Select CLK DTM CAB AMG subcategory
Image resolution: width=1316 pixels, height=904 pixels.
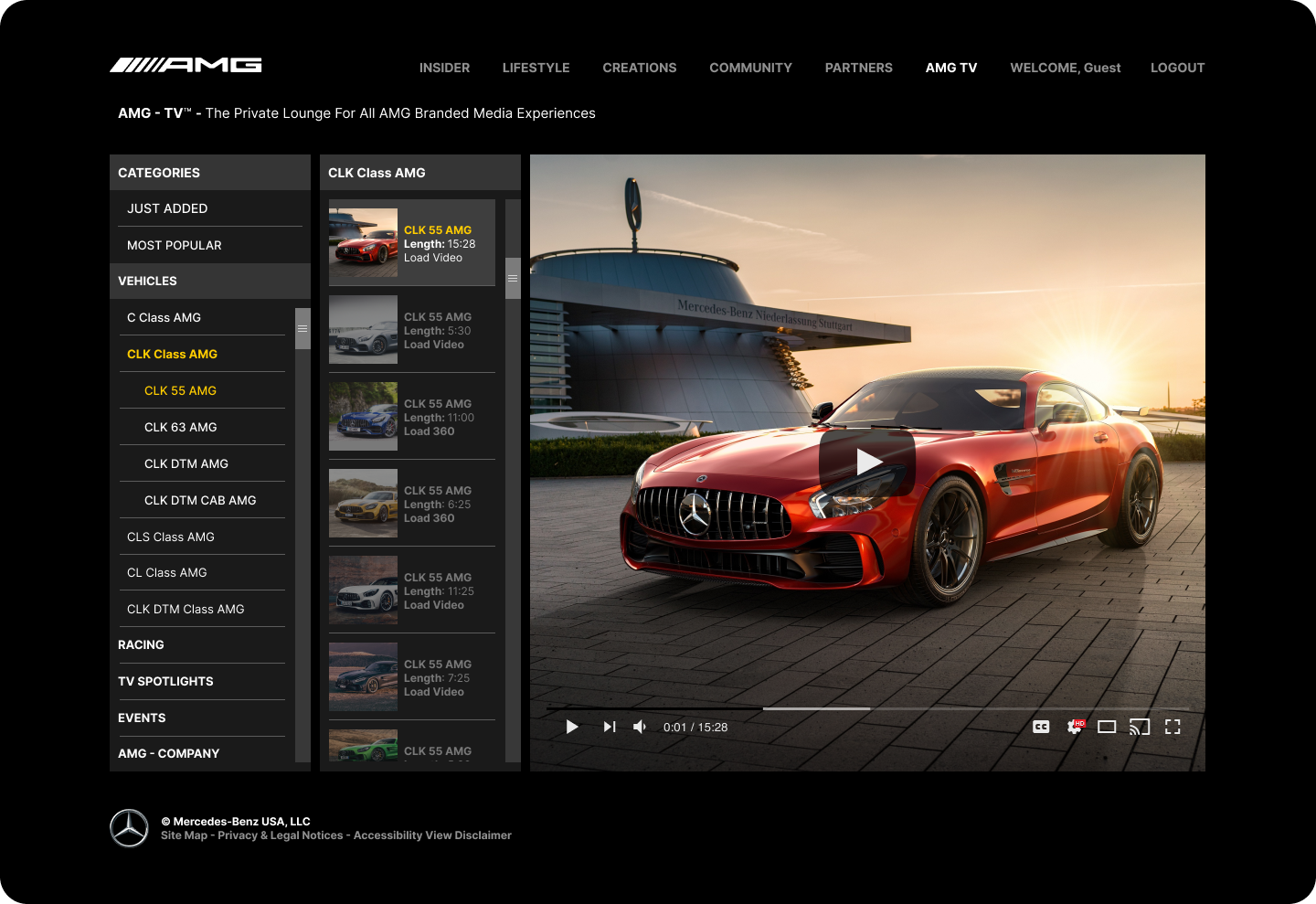pyautogui.click(x=202, y=500)
